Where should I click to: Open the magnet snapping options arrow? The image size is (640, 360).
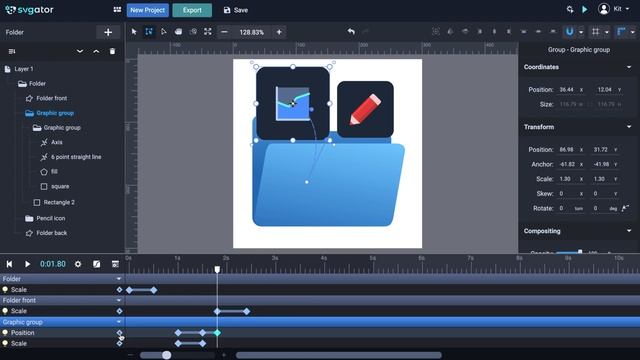pyautogui.click(x=581, y=32)
